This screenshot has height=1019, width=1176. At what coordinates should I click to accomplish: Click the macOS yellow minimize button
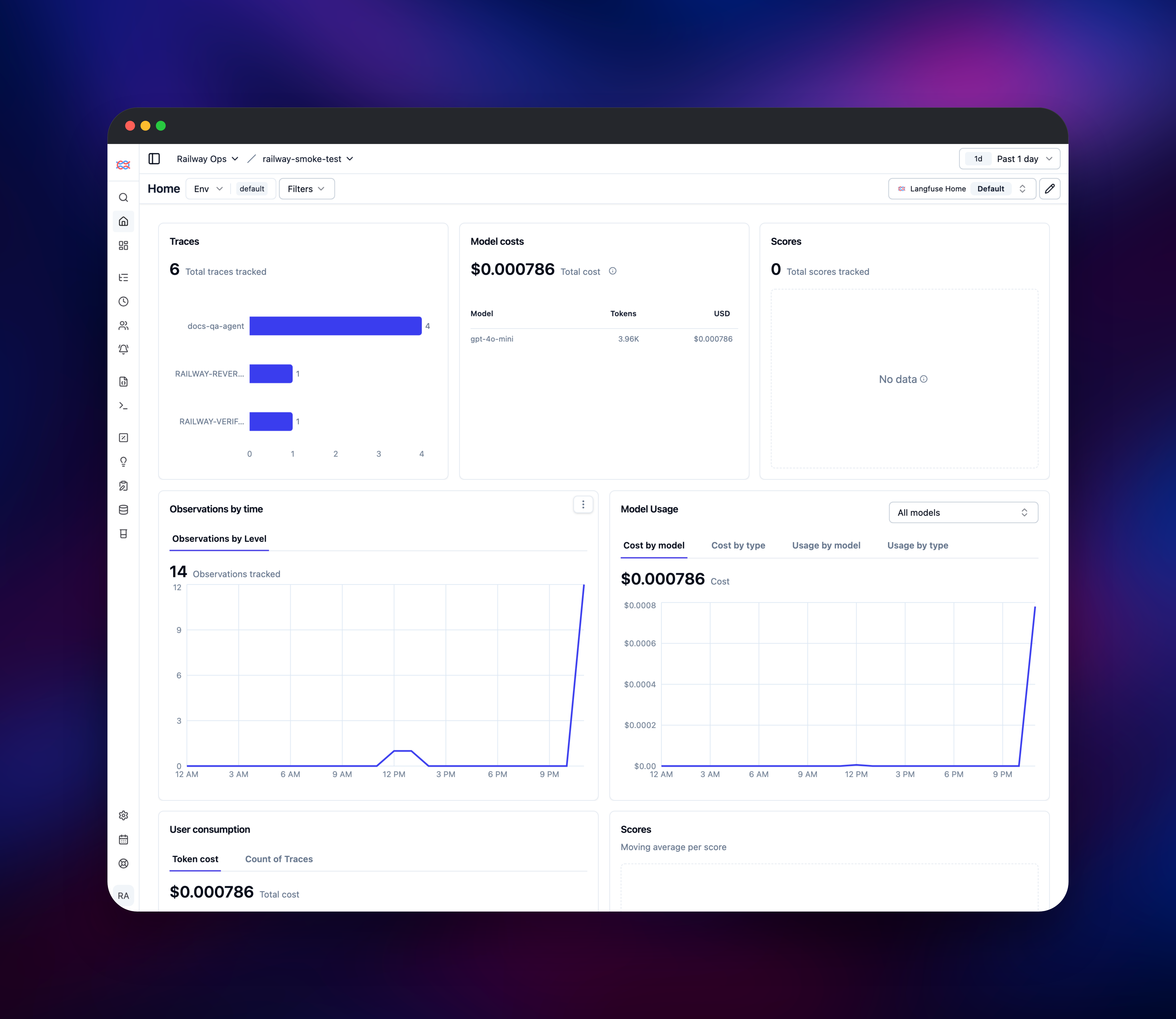coord(145,126)
